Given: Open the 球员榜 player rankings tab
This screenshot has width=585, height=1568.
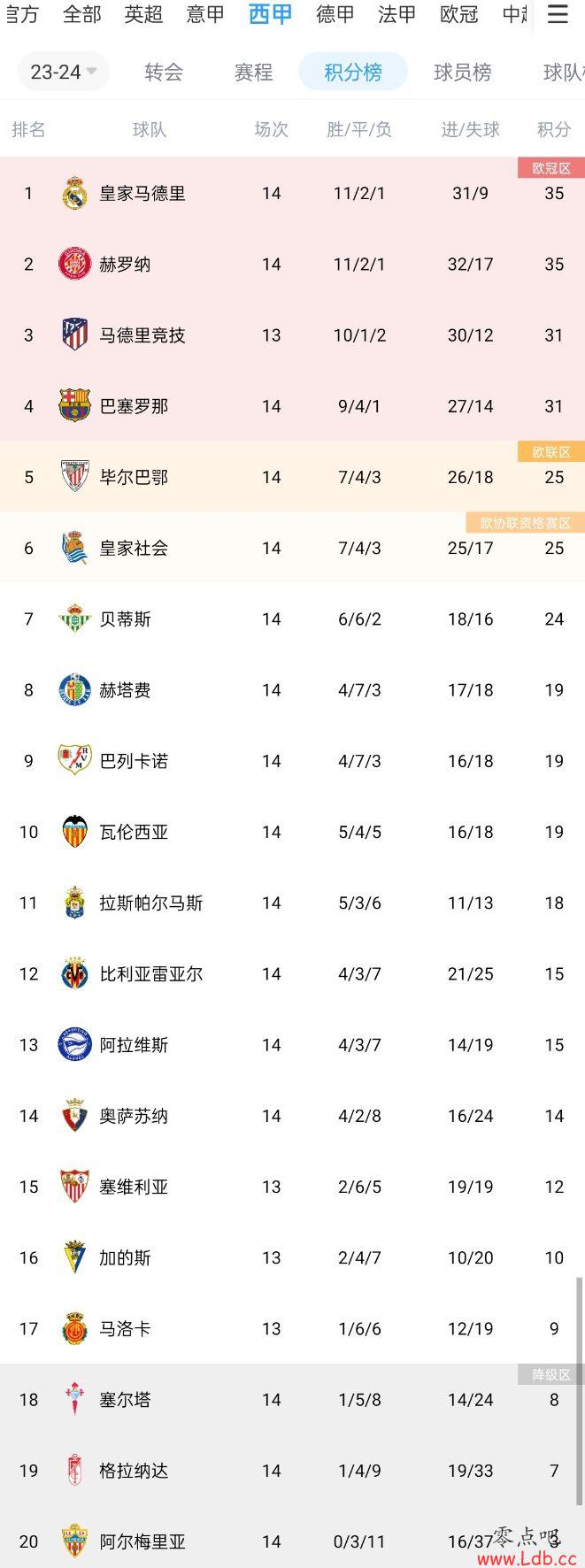Looking at the screenshot, I should tap(462, 73).
